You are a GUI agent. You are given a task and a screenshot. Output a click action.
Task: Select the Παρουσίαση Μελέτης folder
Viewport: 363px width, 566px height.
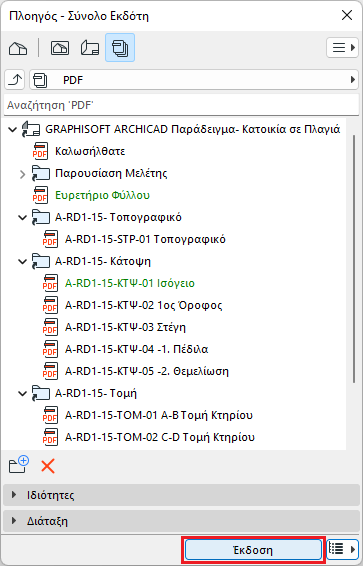tap(111, 173)
